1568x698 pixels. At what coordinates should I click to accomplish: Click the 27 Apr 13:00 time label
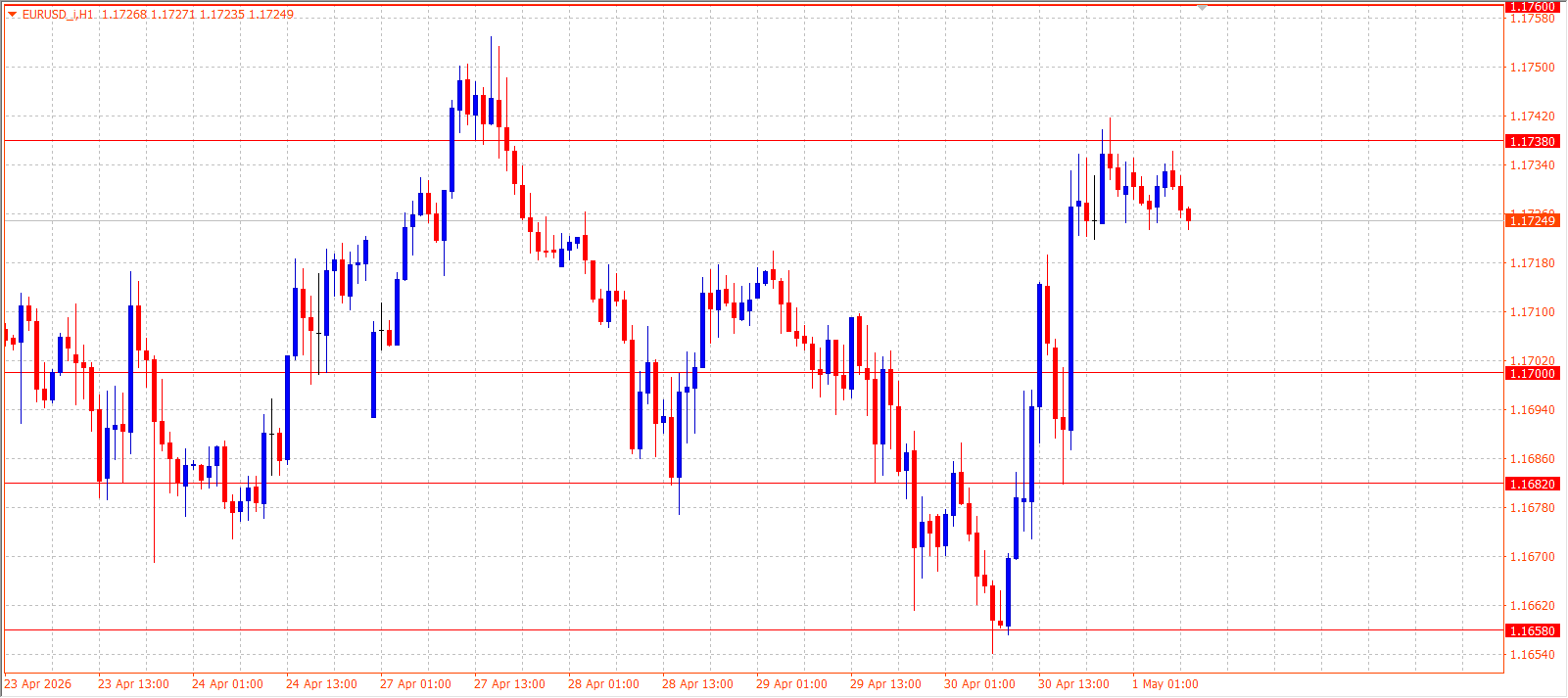pyautogui.click(x=509, y=684)
